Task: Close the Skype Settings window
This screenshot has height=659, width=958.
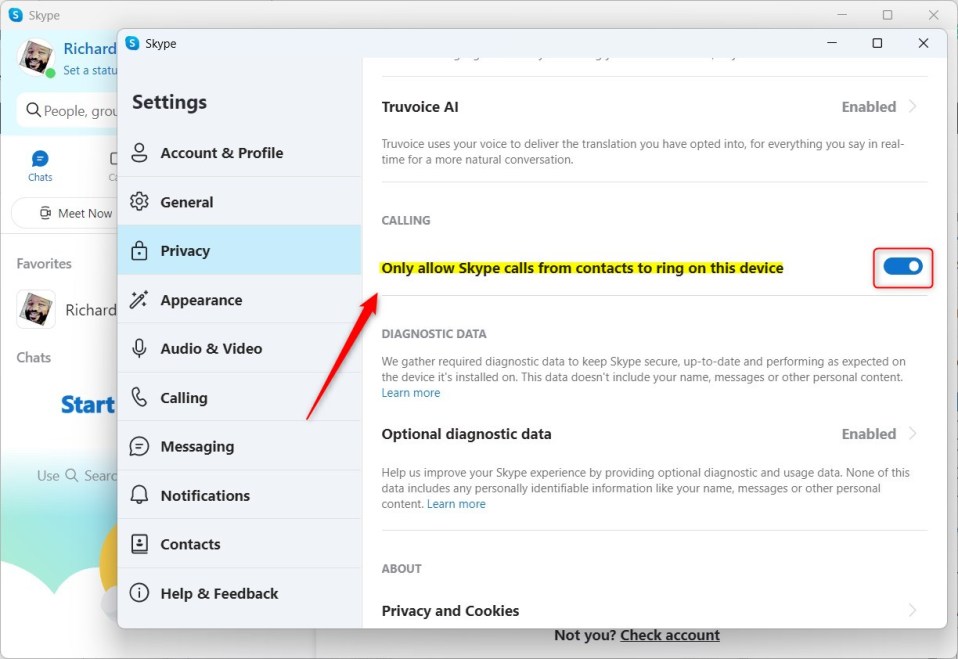Action: (x=923, y=43)
